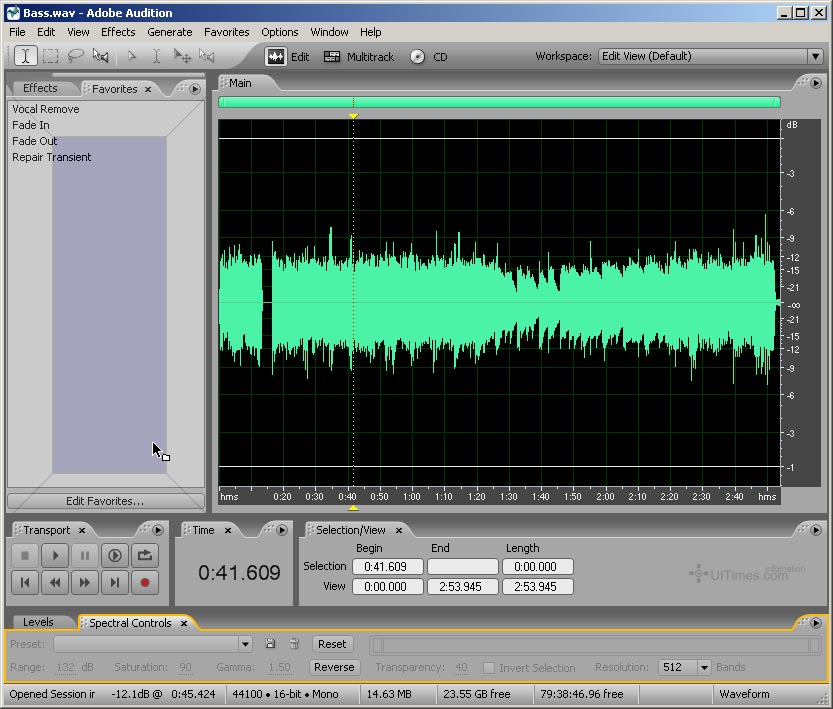Click the Pause transport button
833x709 pixels.
(84, 556)
